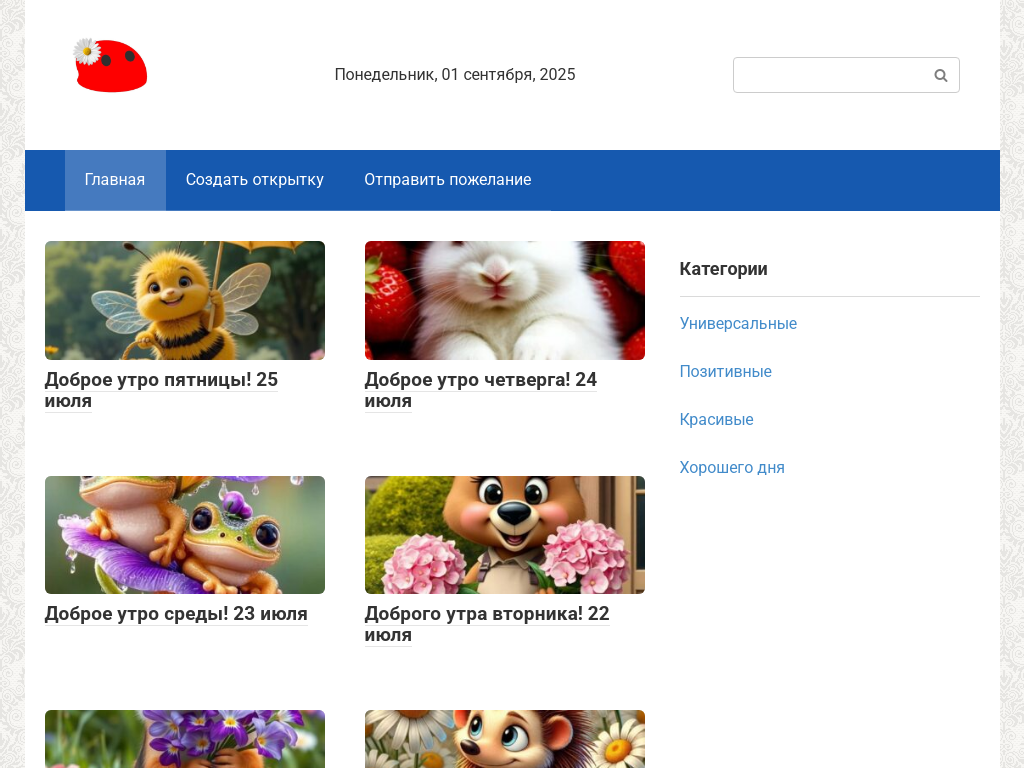
Task: Select the Хорошего дня category
Action: click(x=732, y=468)
